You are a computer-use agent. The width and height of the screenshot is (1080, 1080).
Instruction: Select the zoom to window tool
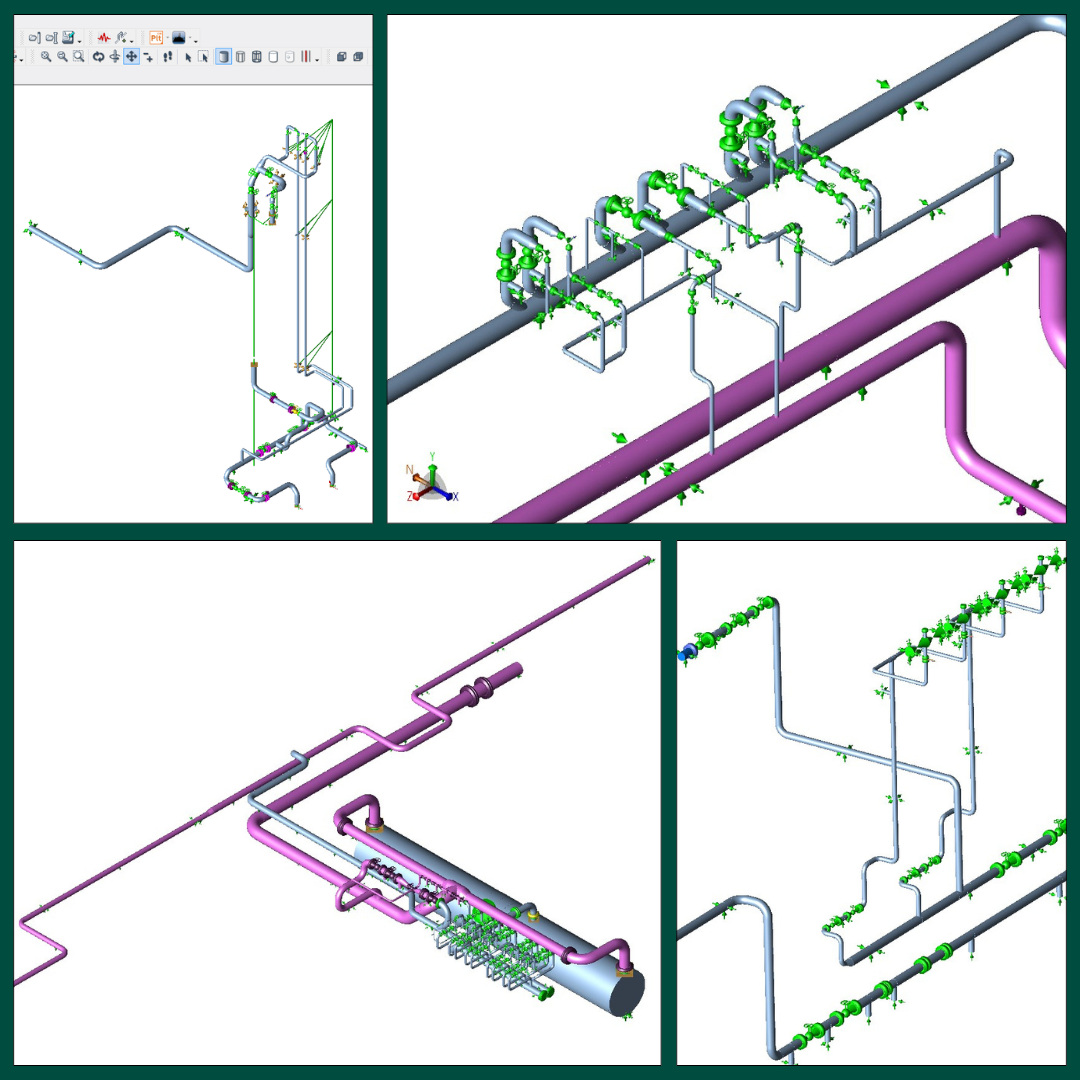coord(79,57)
